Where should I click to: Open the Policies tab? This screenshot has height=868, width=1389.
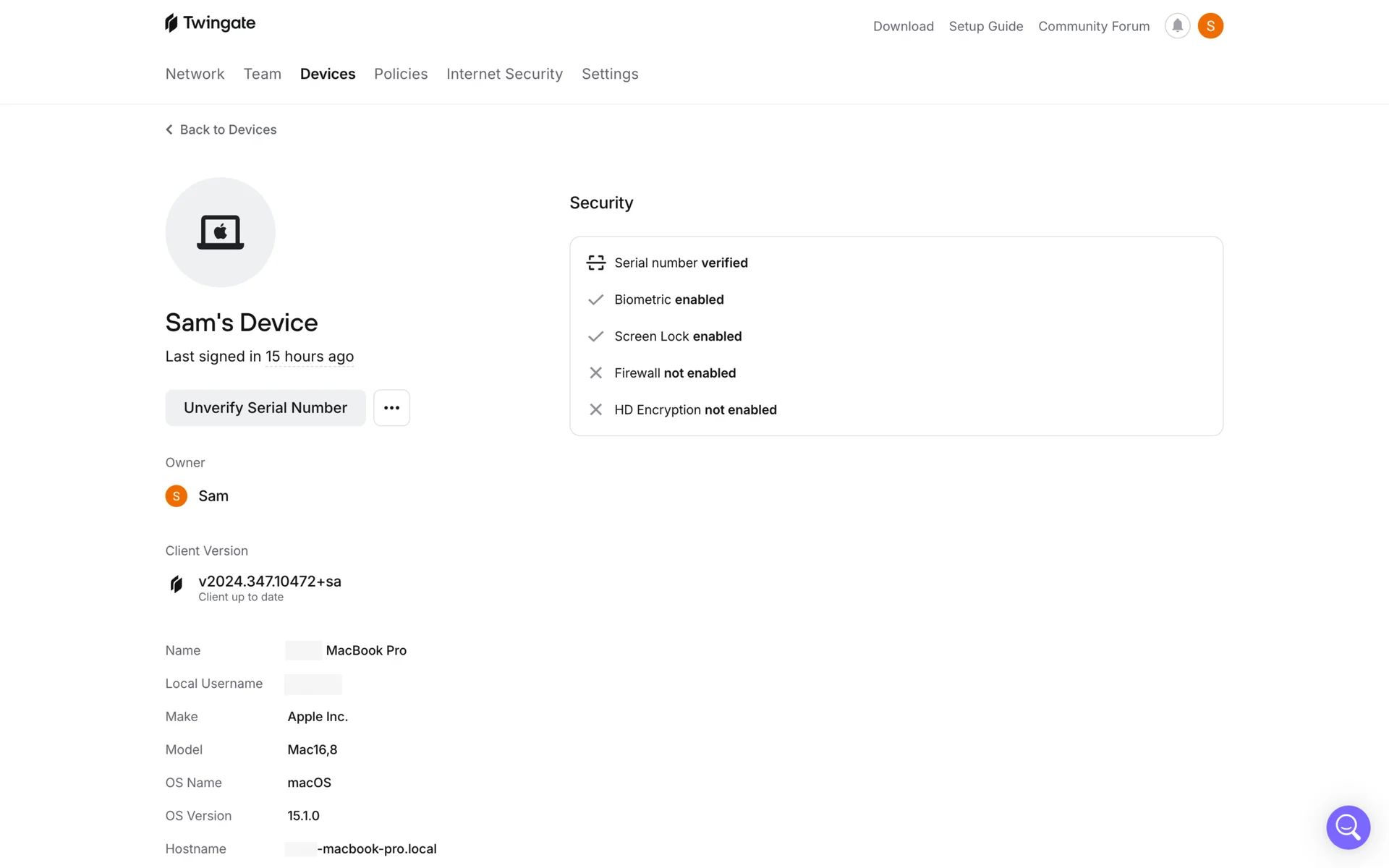coord(401,74)
